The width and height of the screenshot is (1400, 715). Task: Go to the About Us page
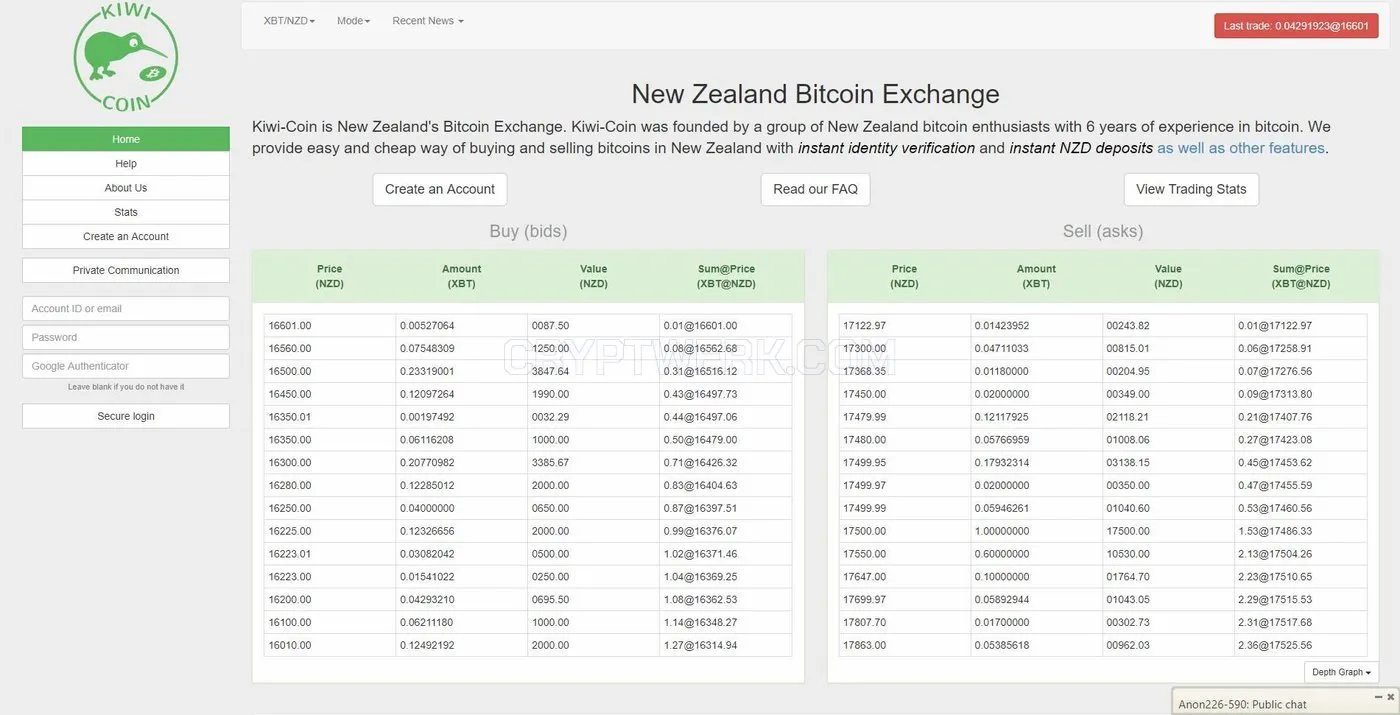pos(126,188)
